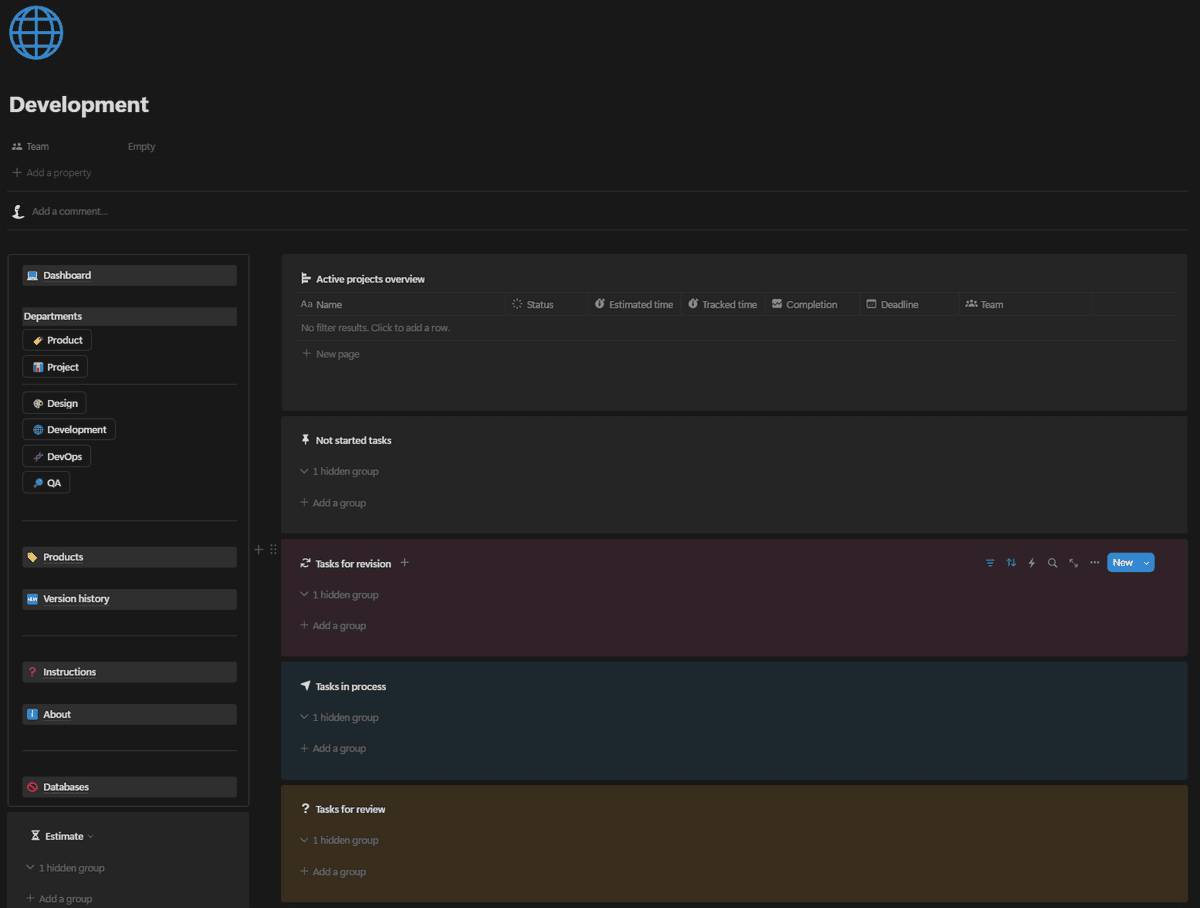Screen dimensions: 1200x908
Task: Expand the hidden group under Tasks for review
Action: click(x=339, y=840)
